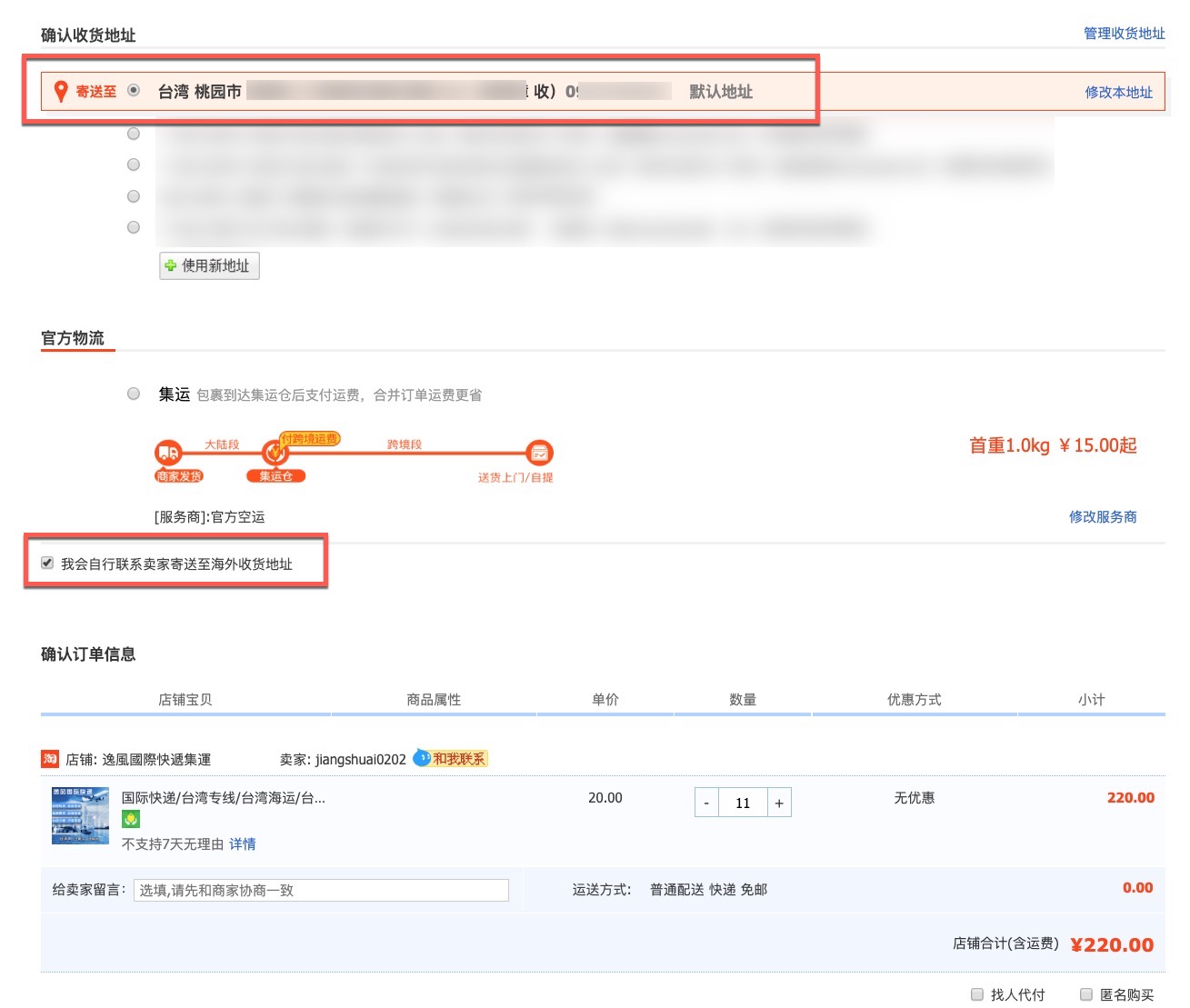1190x1008 pixels.
Task: Select the 集运 shipping radio button
Action: click(x=134, y=394)
